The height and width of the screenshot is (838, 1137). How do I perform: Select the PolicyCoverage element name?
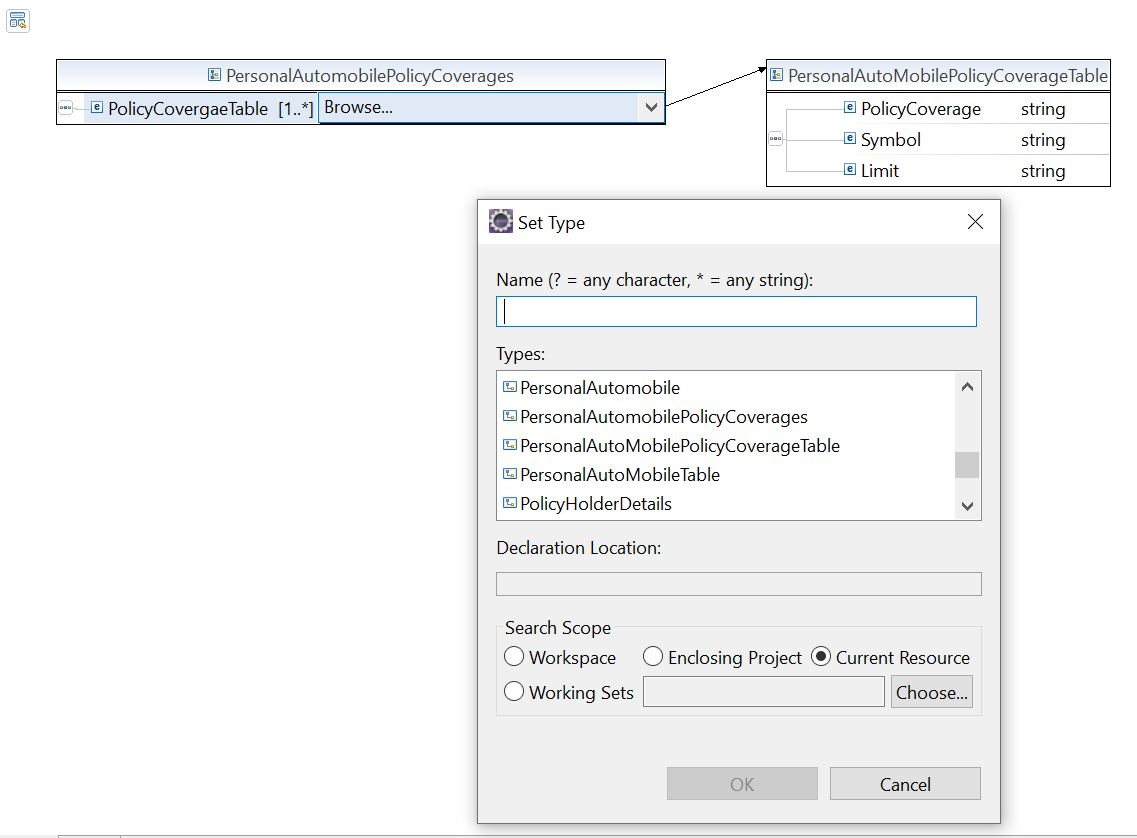click(x=921, y=109)
